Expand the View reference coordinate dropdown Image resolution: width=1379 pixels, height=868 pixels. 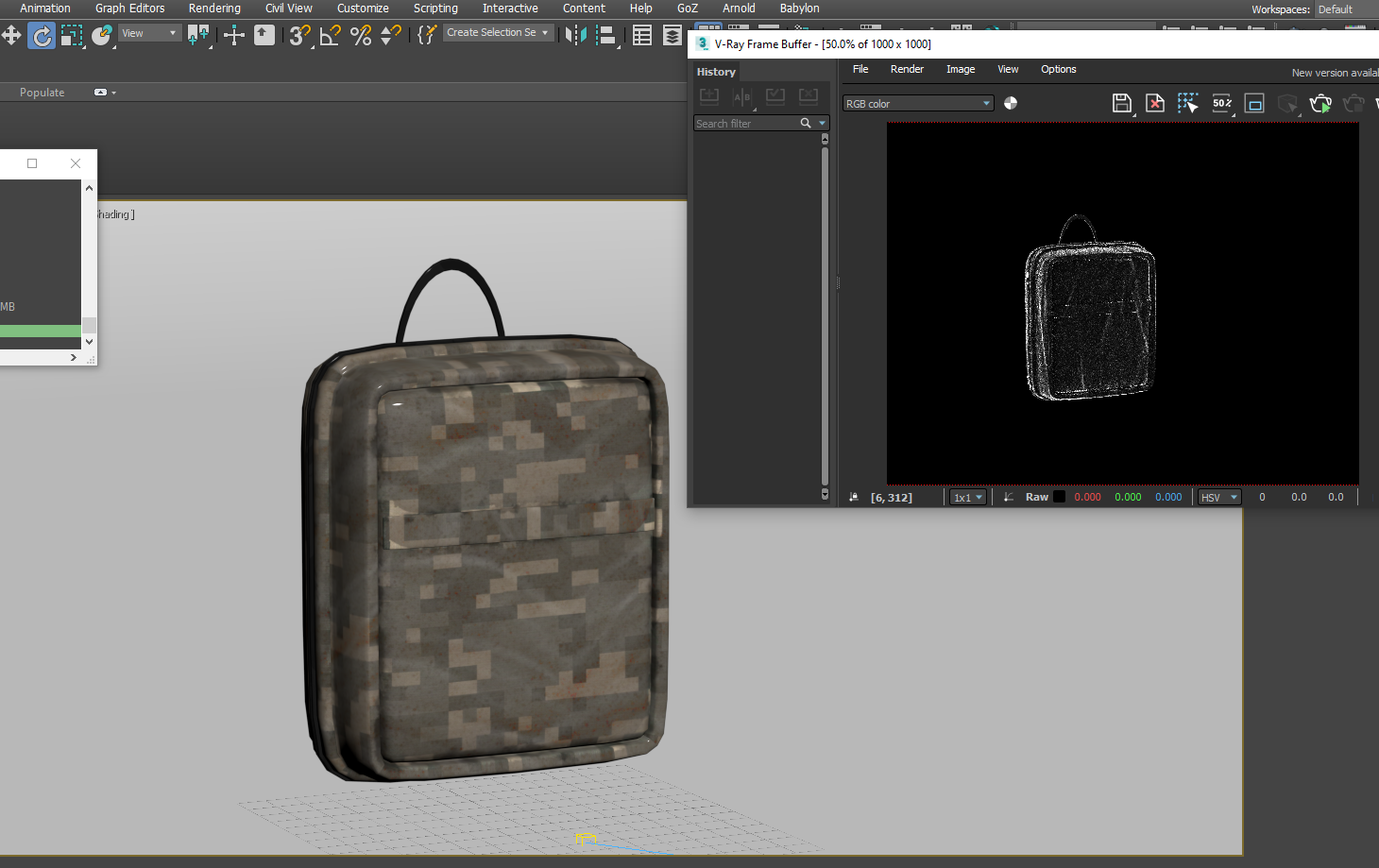[x=149, y=33]
